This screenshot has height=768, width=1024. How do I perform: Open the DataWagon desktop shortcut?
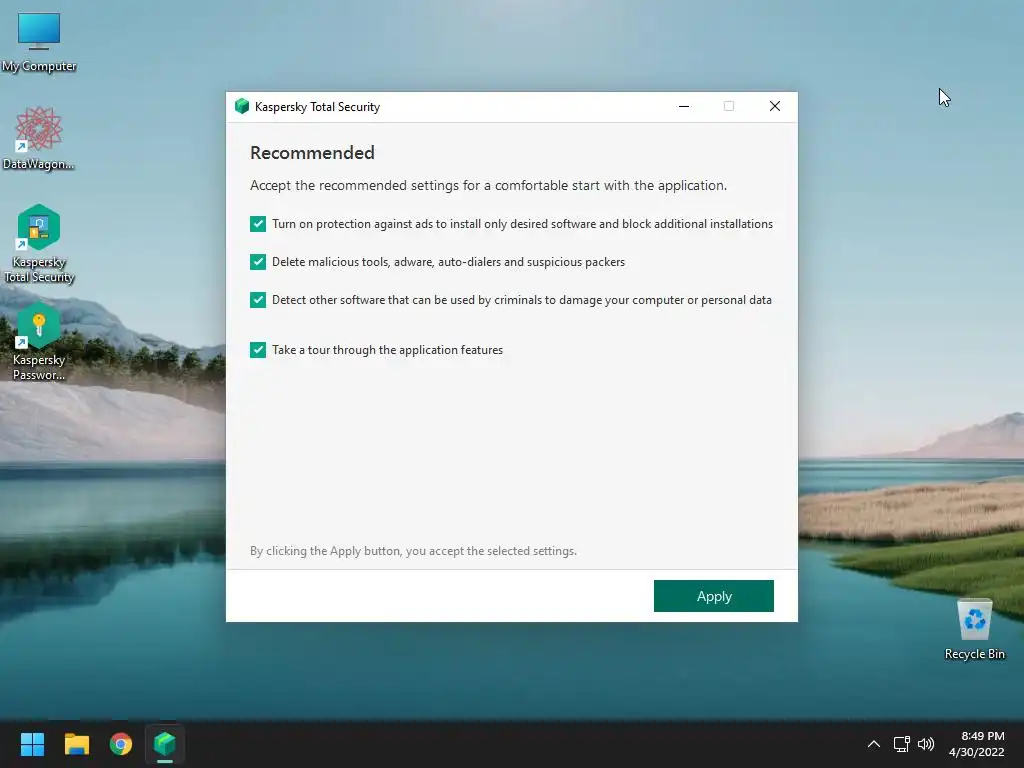click(39, 138)
